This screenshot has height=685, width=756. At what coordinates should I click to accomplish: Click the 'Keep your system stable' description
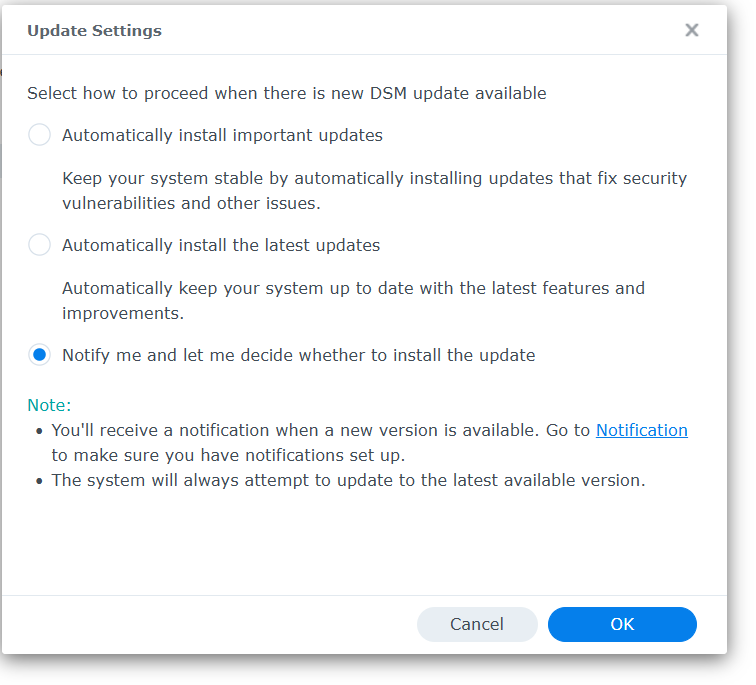pos(374,178)
